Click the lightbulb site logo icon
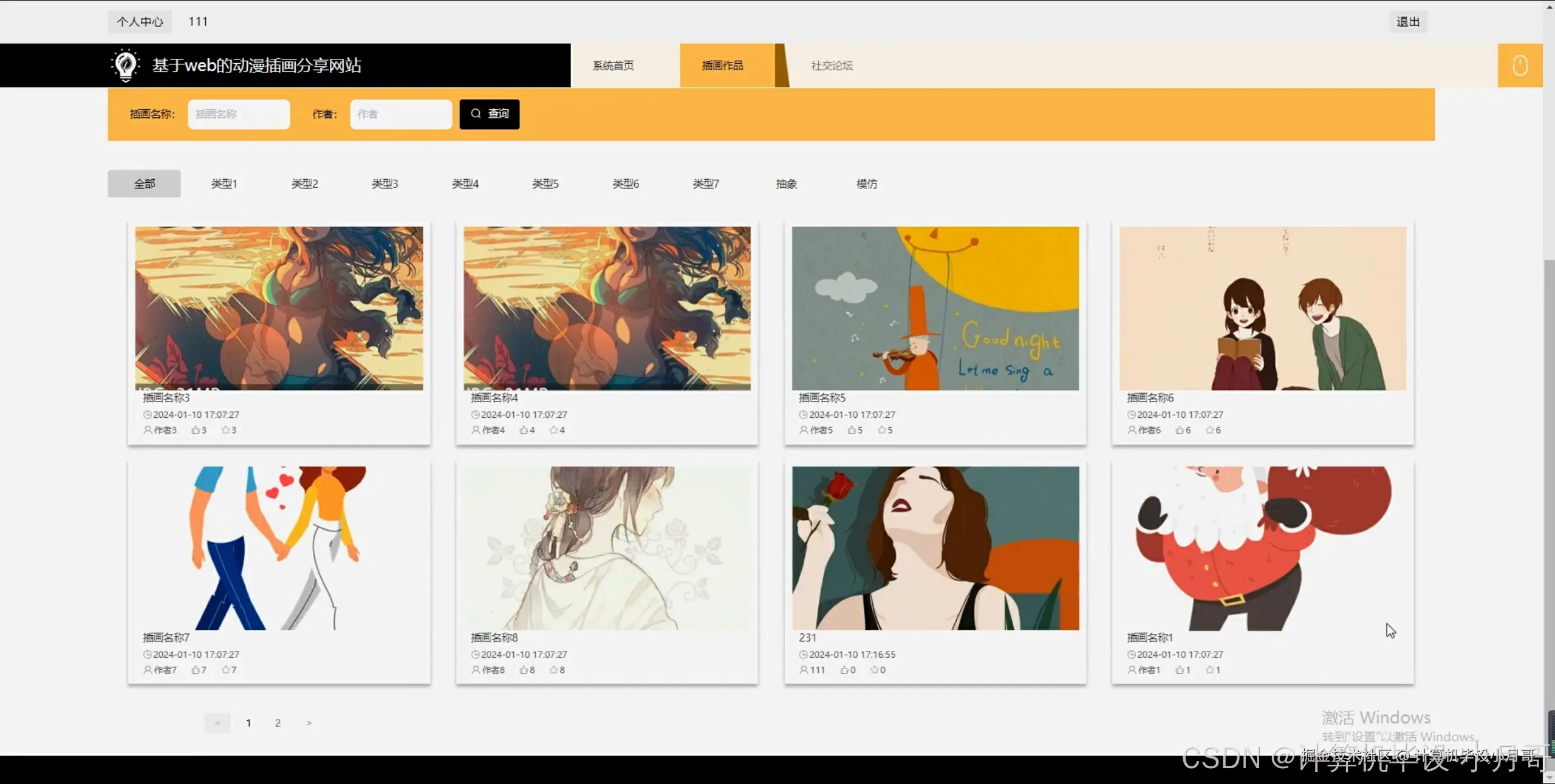This screenshot has height=784, width=1555. [x=126, y=65]
